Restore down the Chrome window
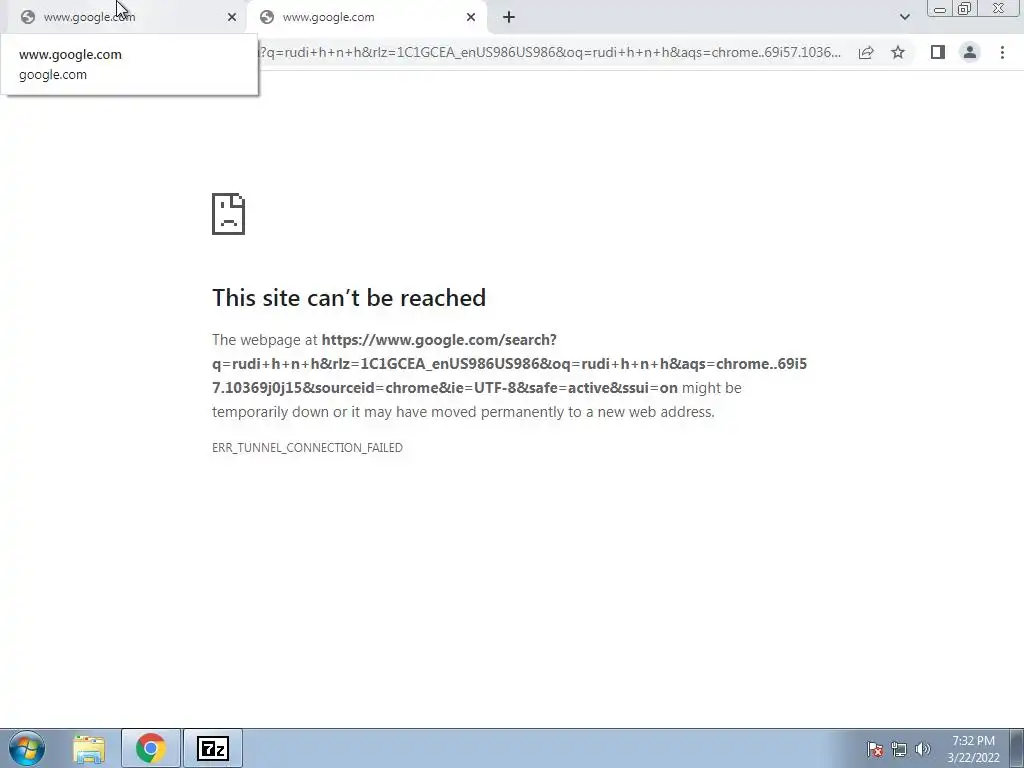1024x768 pixels. pos(965,8)
